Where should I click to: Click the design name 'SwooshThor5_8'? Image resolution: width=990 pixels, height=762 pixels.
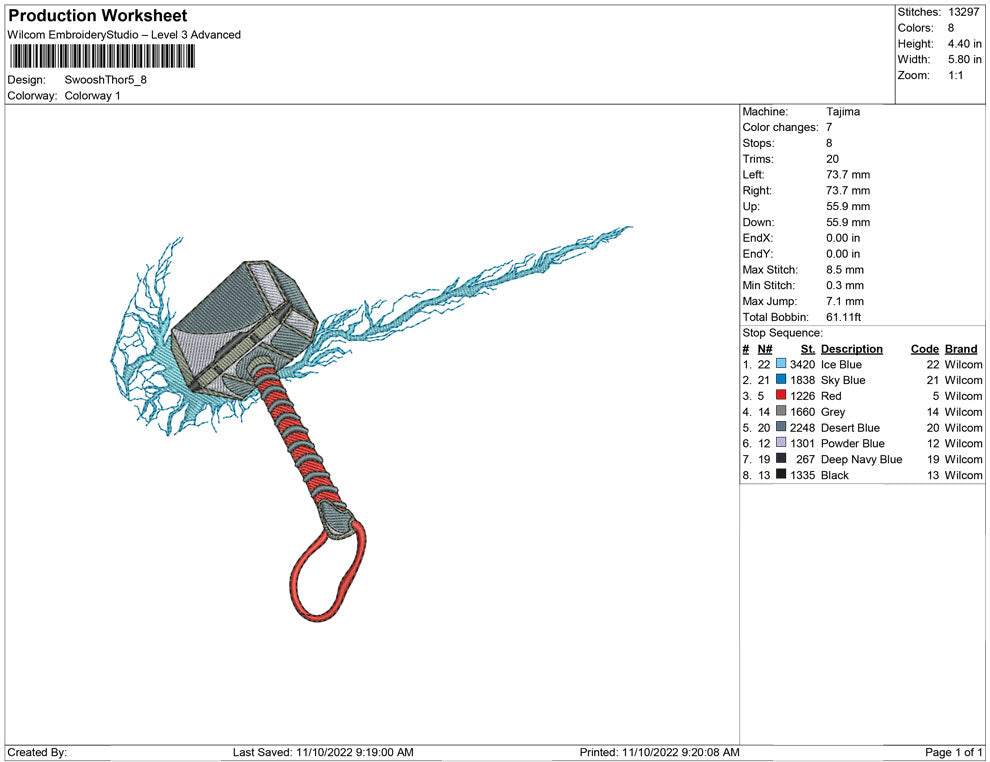(x=105, y=80)
